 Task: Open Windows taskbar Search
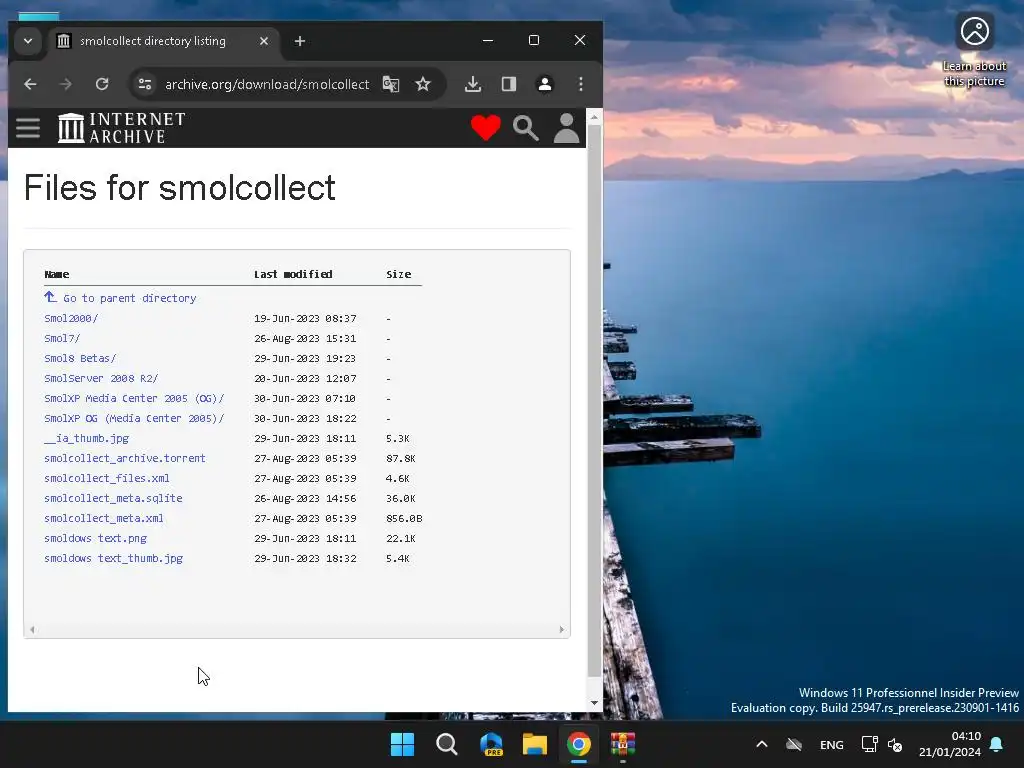[447, 744]
